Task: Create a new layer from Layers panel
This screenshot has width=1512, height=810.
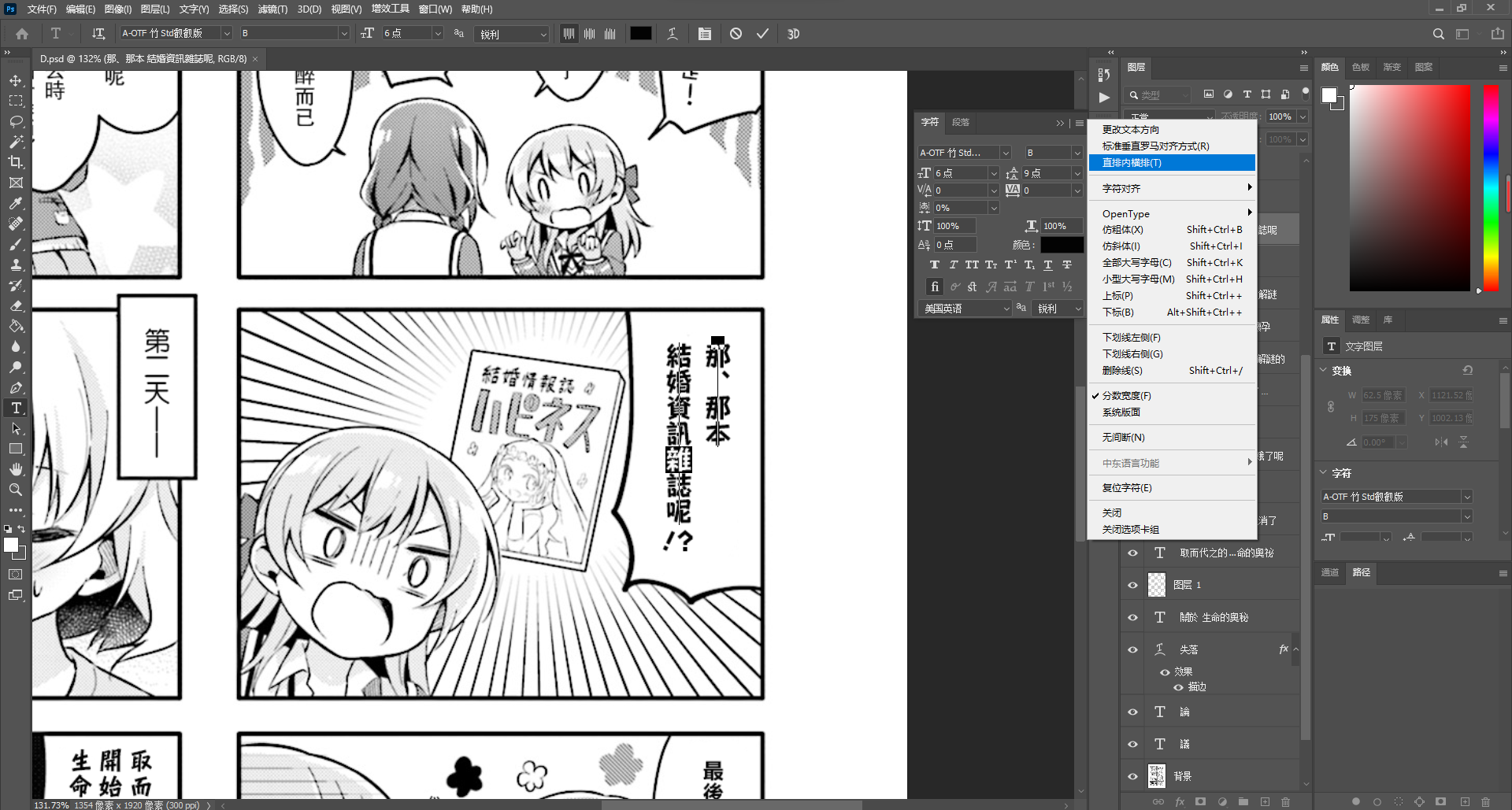Action: (1265, 802)
